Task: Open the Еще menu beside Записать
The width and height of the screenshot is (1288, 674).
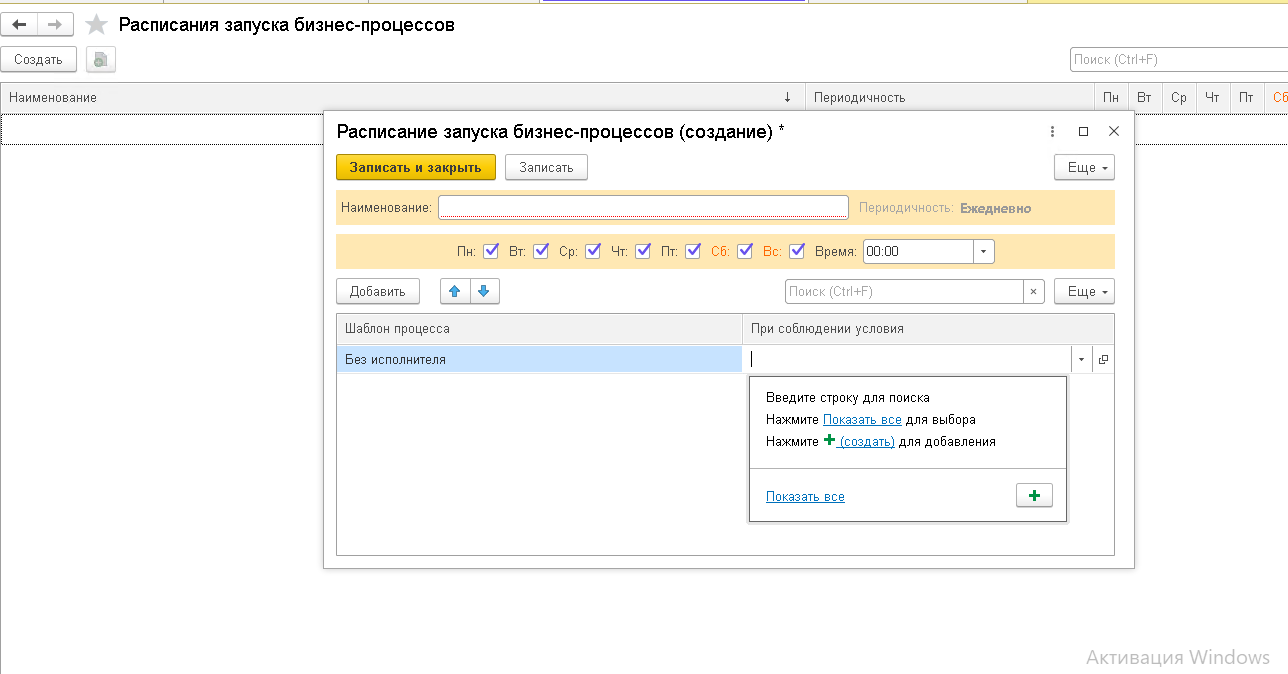Action: tap(1084, 167)
